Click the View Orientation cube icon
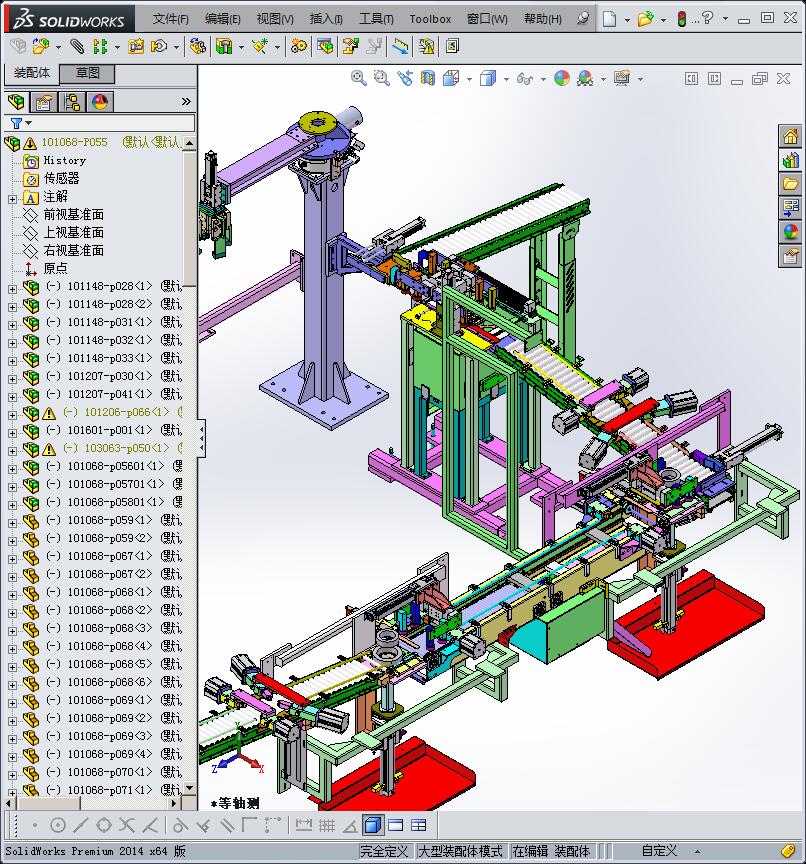The height and width of the screenshot is (864, 806). [451, 79]
